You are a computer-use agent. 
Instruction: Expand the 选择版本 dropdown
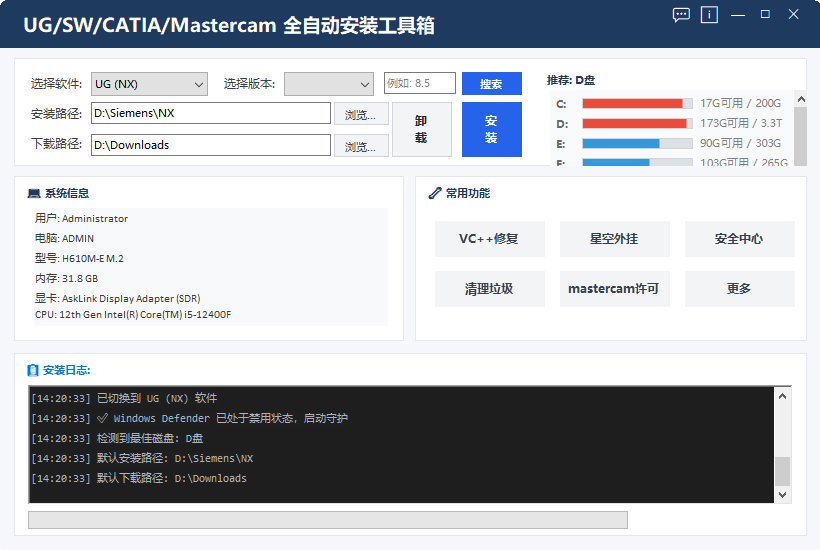[328, 84]
